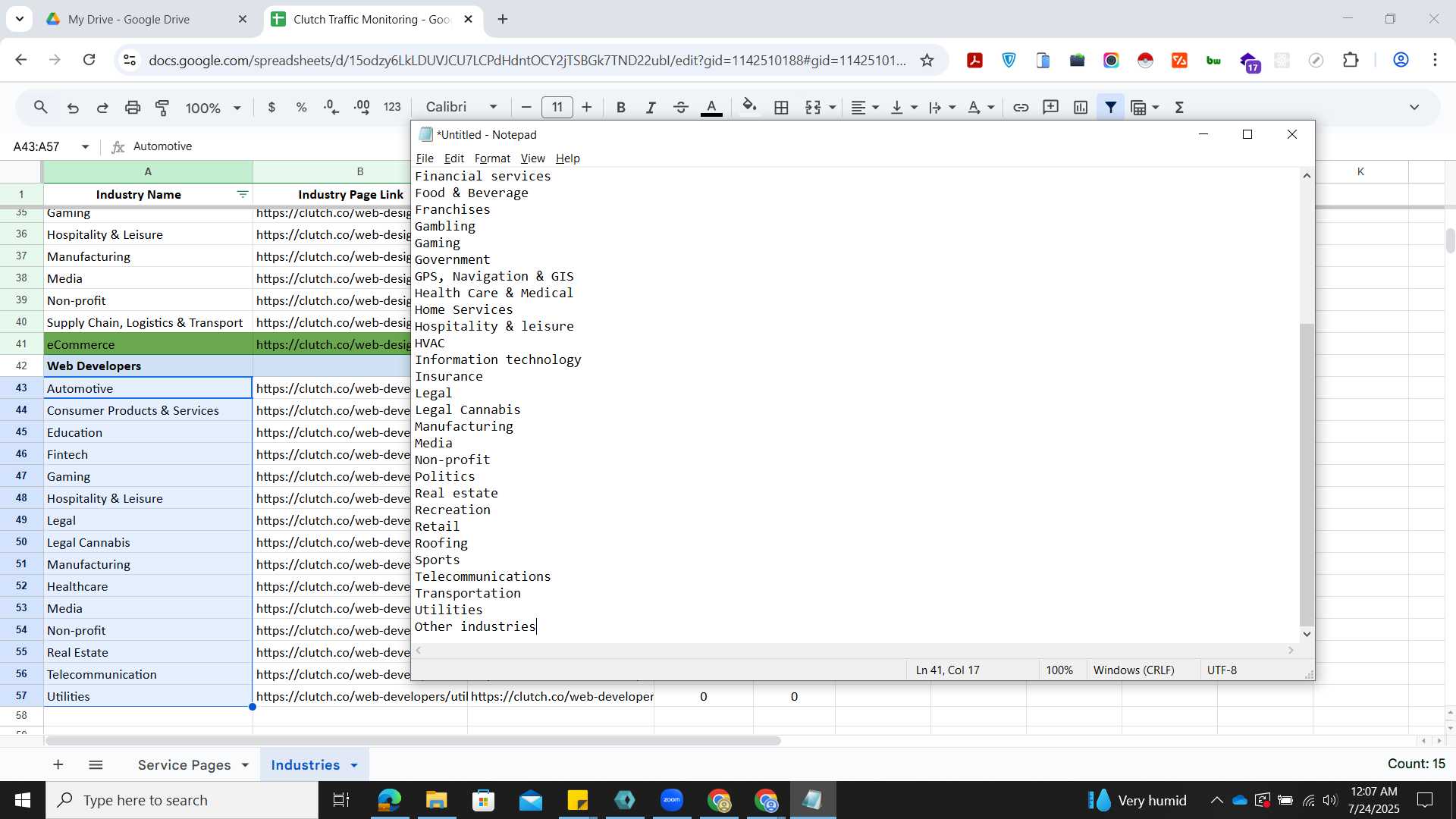This screenshot has width=1456, height=819.
Task: Show the all sheets list
Action: (96, 765)
